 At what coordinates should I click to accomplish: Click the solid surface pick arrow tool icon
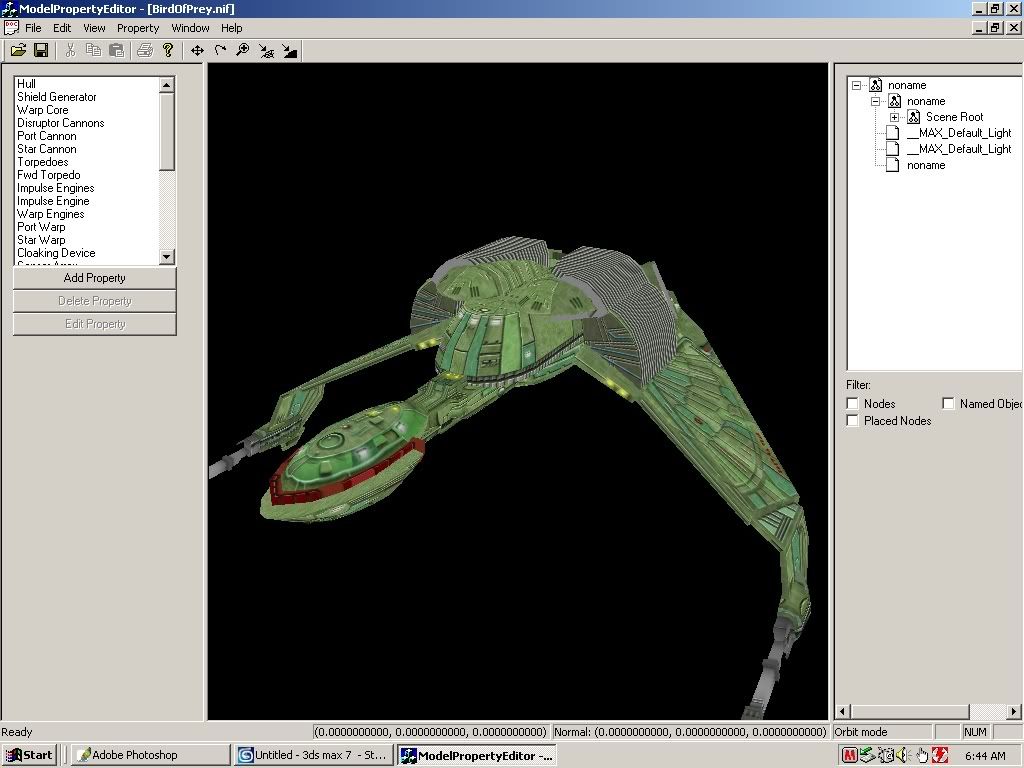click(x=289, y=50)
